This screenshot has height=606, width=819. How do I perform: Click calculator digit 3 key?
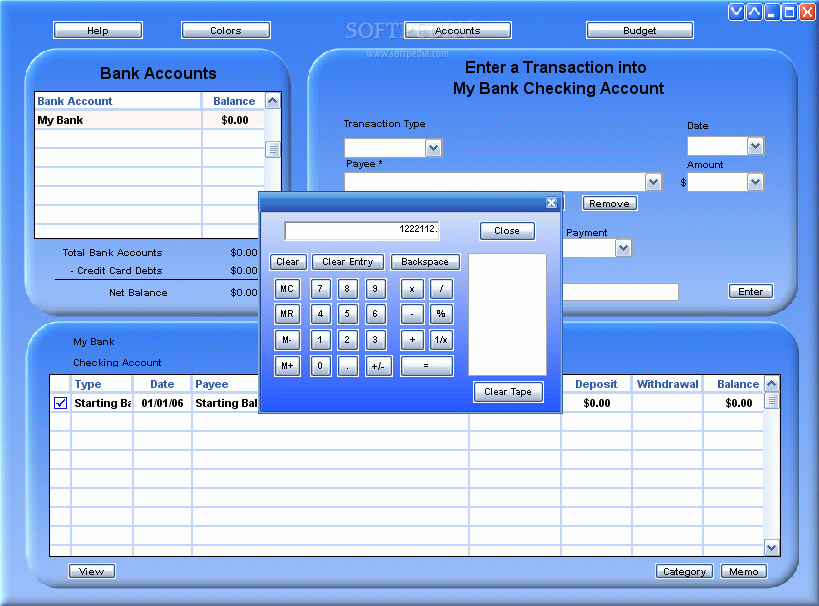pos(375,340)
